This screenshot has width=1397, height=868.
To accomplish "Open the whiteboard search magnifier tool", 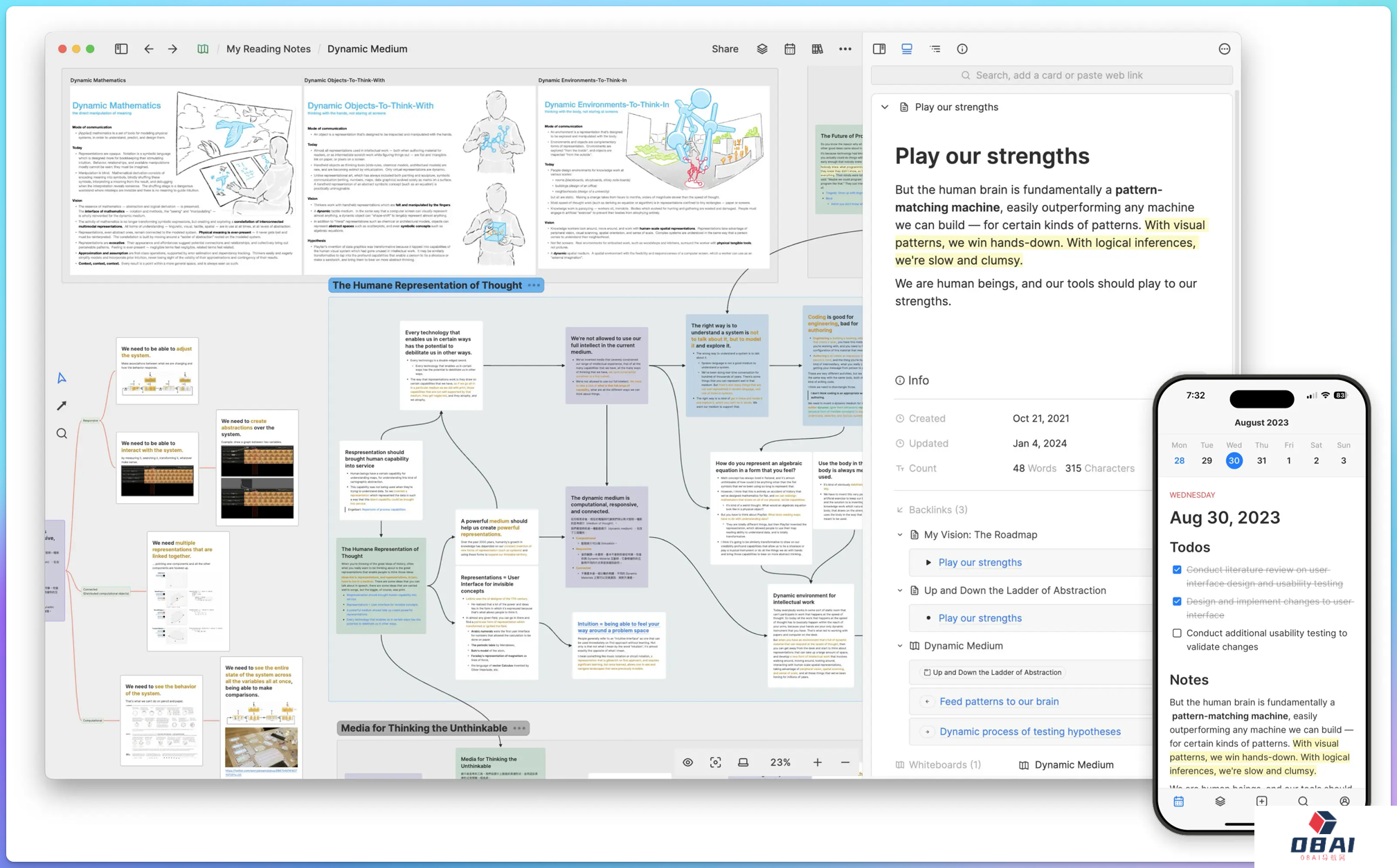I will coord(62,434).
